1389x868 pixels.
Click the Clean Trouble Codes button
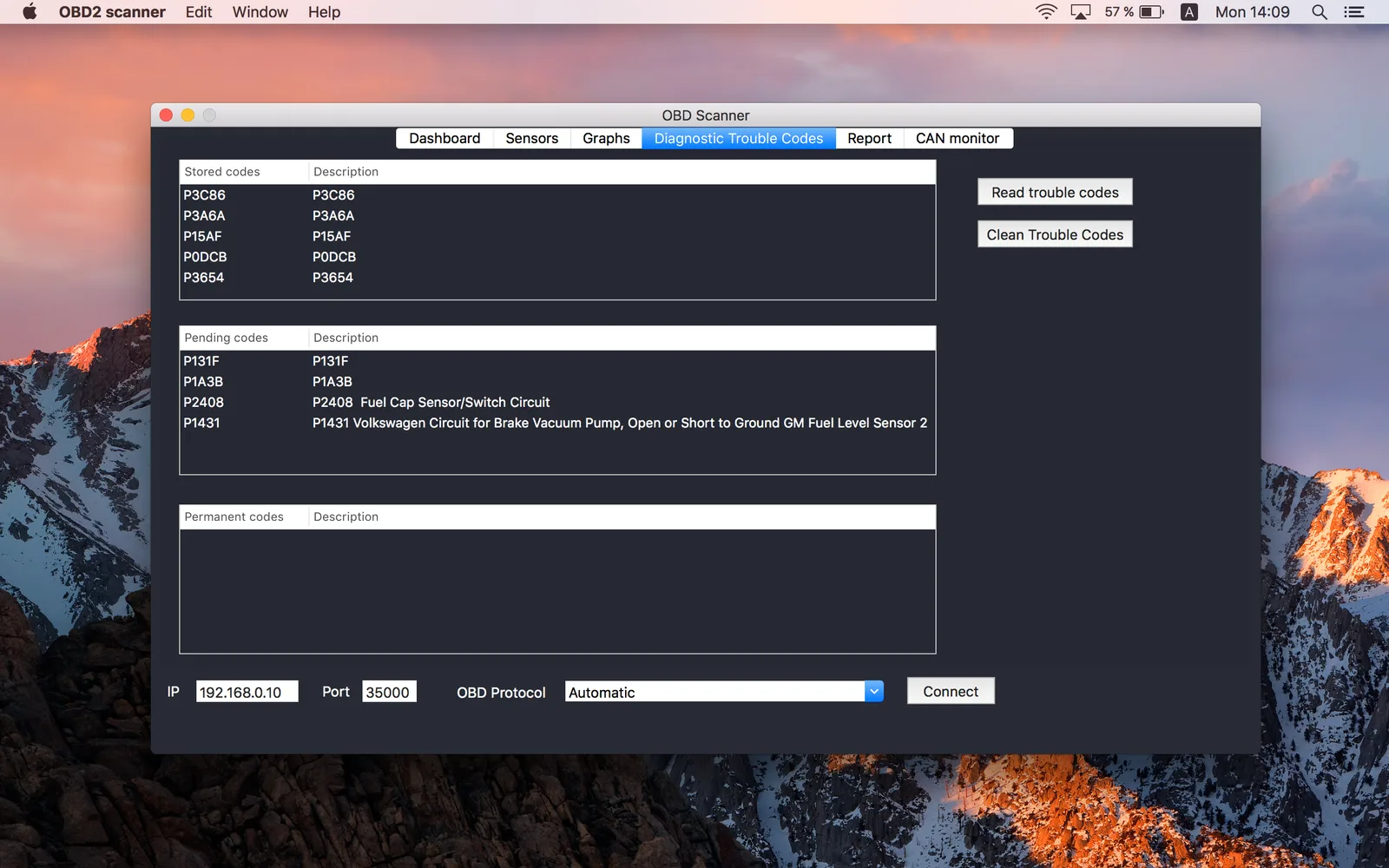1055,235
